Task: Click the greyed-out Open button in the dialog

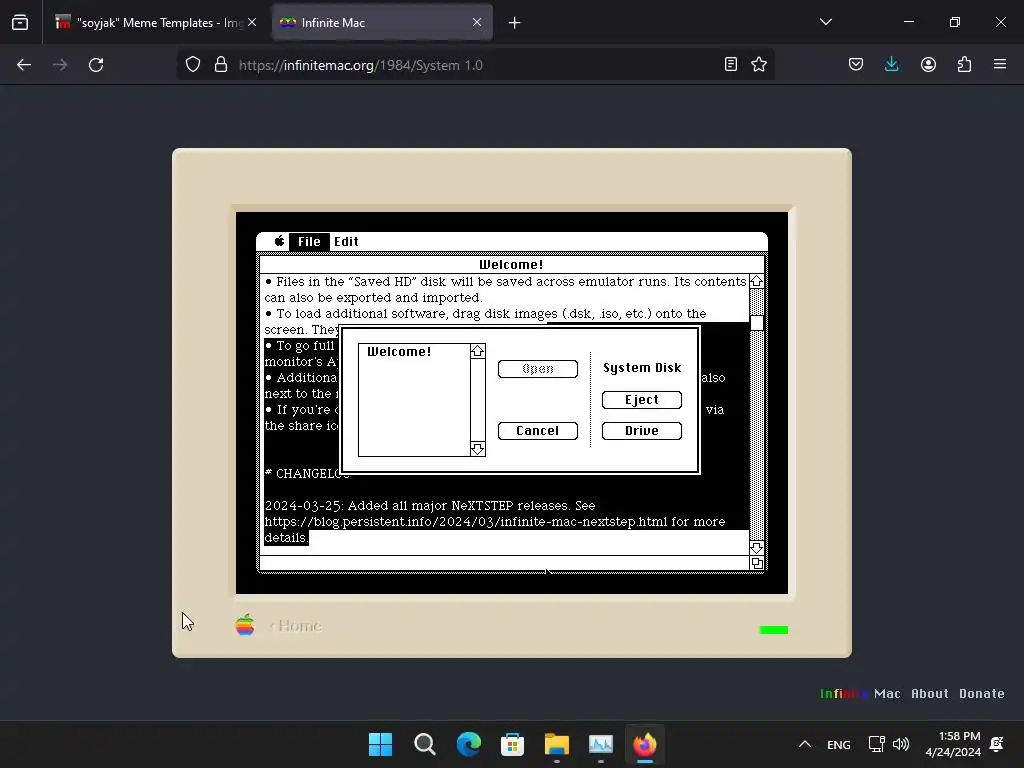Action: (x=537, y=369)
